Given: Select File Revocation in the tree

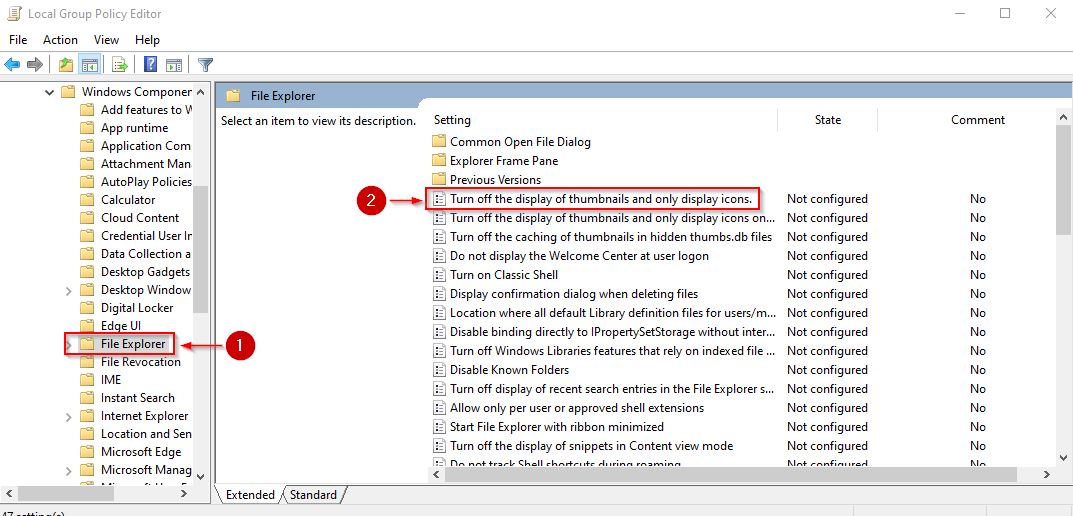Looking at the screenshot, I should pyautogui.click(x=141, y=362).
